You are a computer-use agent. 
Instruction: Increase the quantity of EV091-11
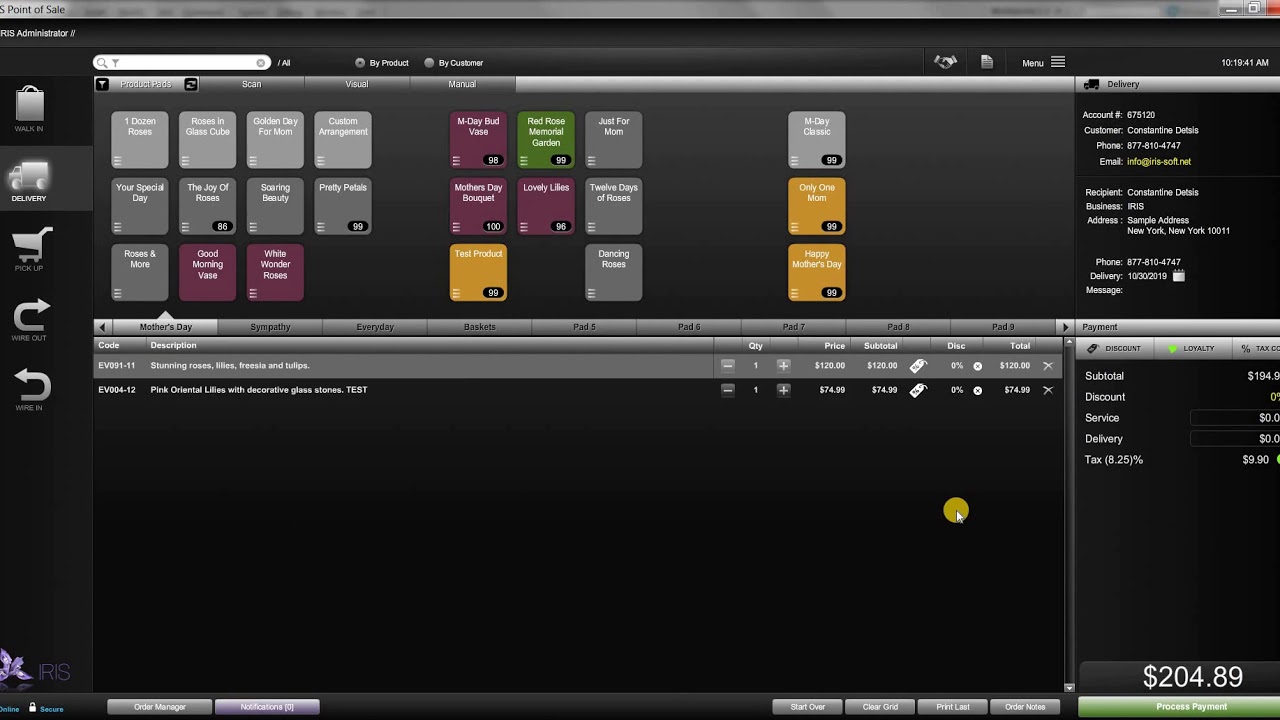click(783, 366)
